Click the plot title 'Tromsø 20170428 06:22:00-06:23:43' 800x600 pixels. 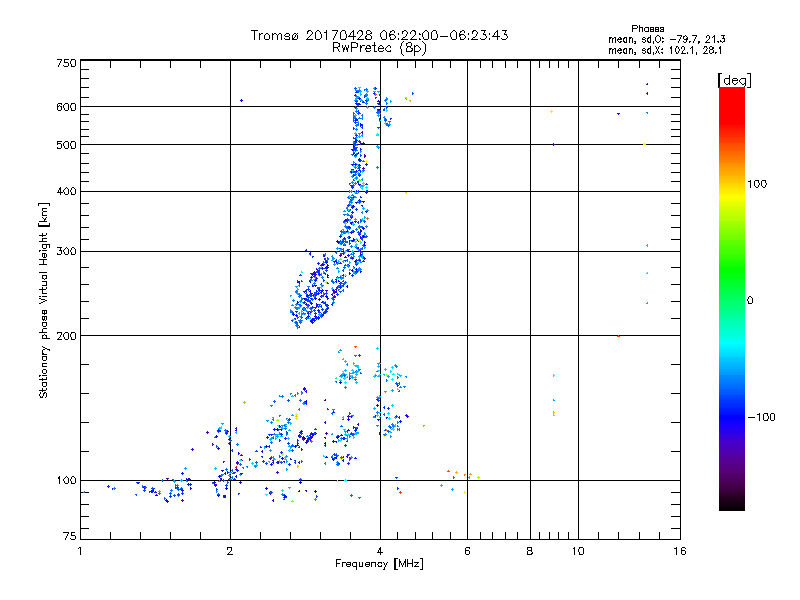(x=379, y=35)
